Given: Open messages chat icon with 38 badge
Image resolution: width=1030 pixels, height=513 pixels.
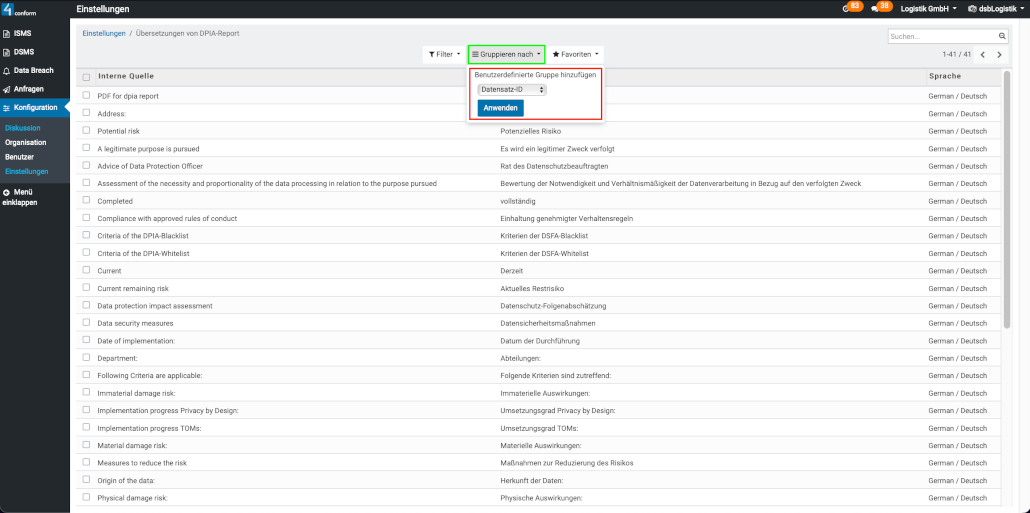Looking at the screenshot, I should point(875,9).
